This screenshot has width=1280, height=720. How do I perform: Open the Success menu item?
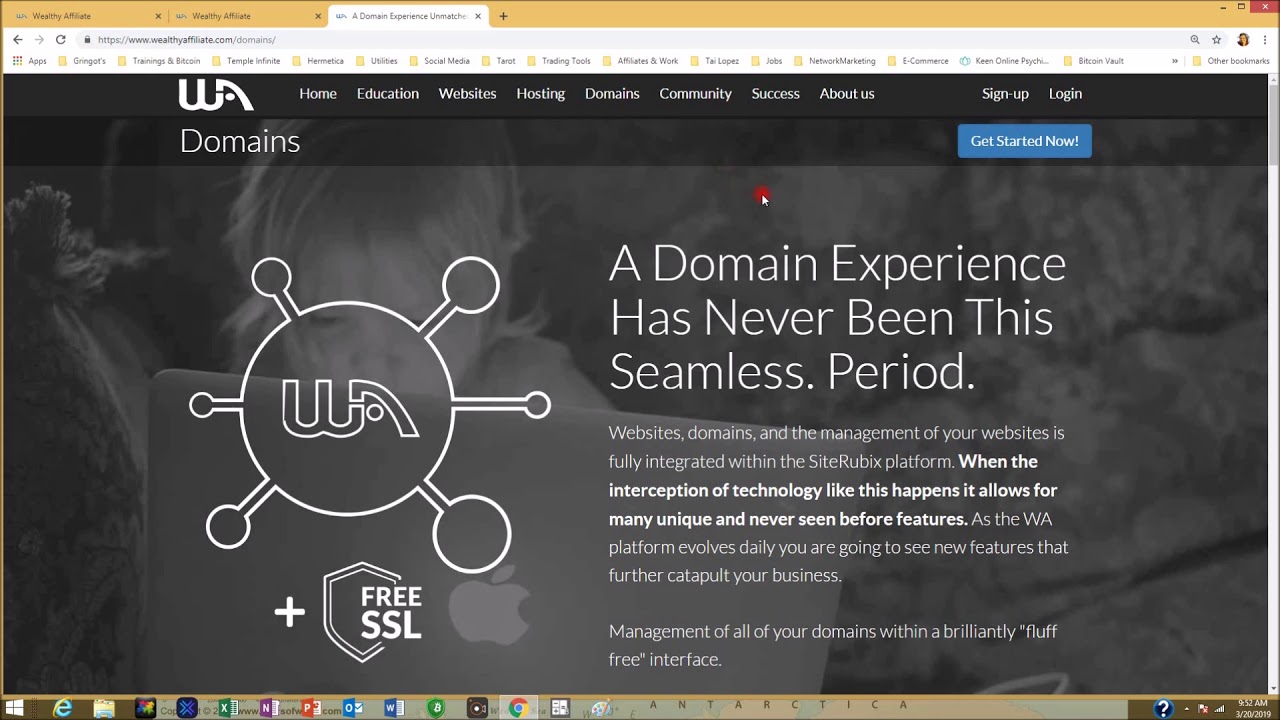776,94
